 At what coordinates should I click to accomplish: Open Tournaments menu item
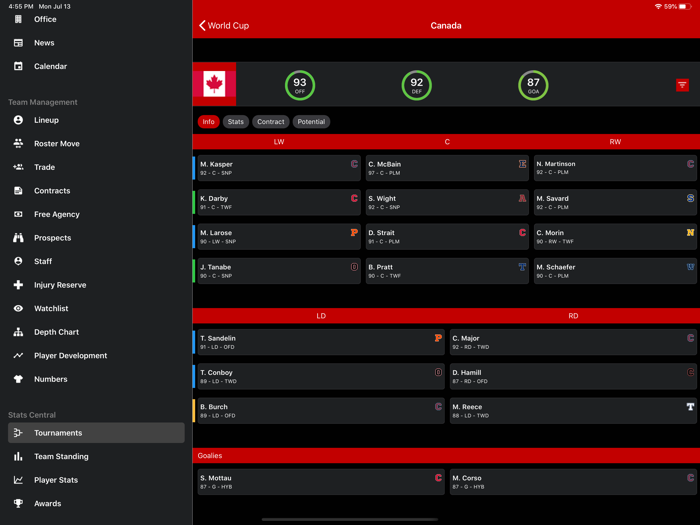[96, 433]
